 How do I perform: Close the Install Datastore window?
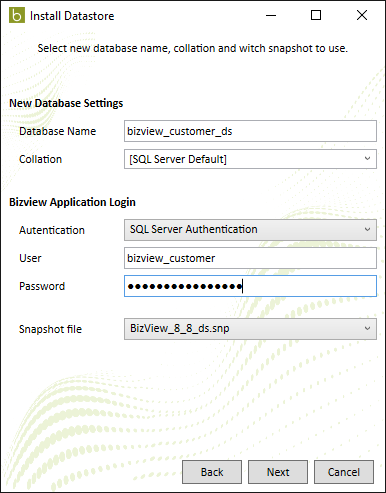tap(362, 15)
